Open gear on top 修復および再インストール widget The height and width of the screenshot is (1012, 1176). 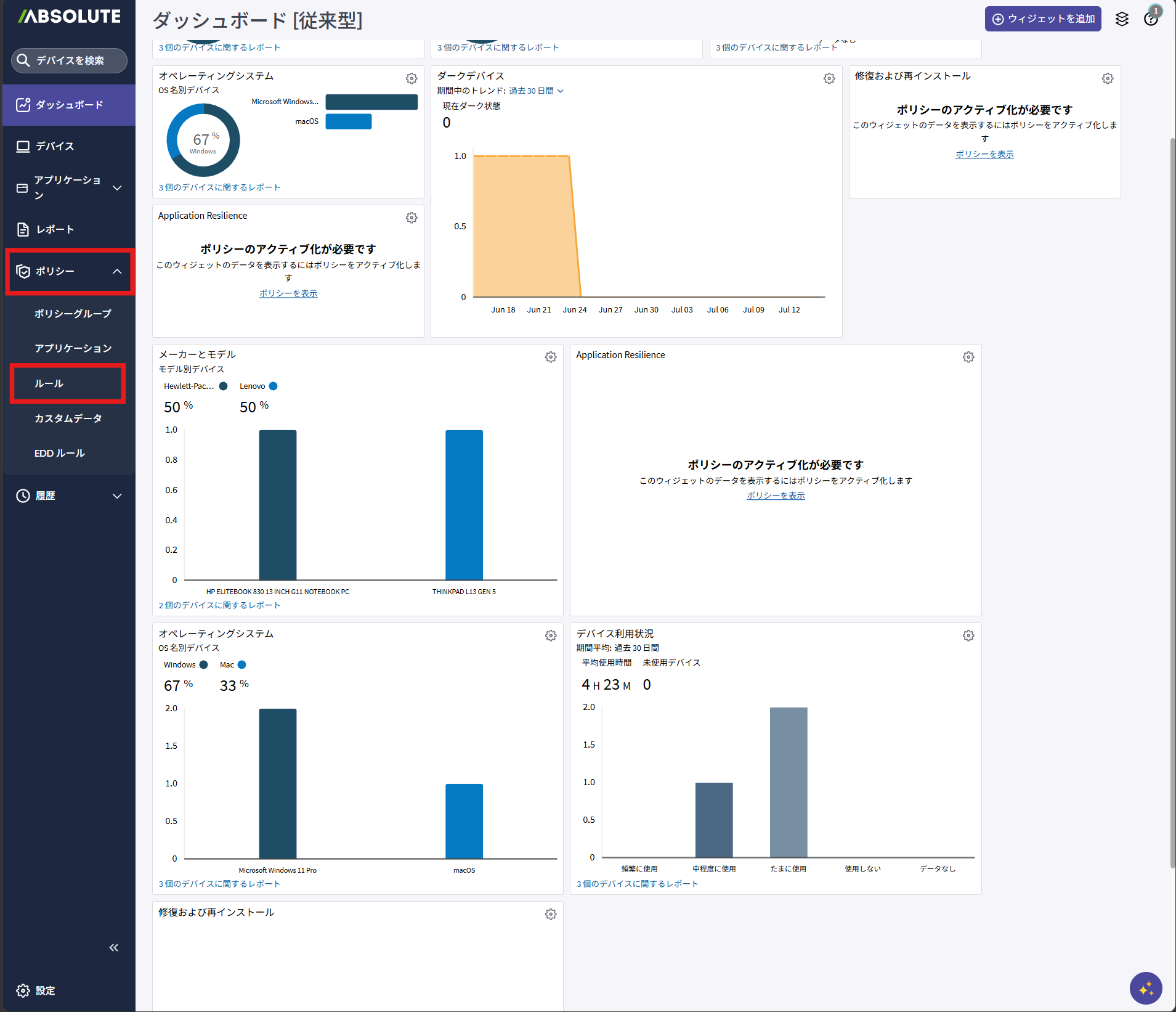1108,78
